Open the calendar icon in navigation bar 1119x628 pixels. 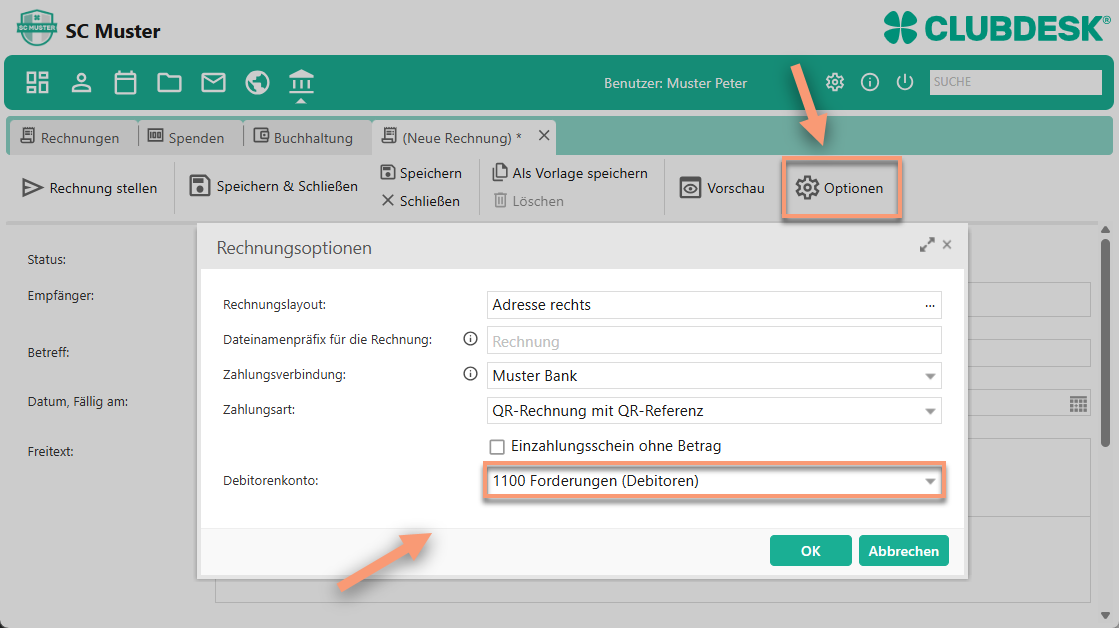coord(126,83)
